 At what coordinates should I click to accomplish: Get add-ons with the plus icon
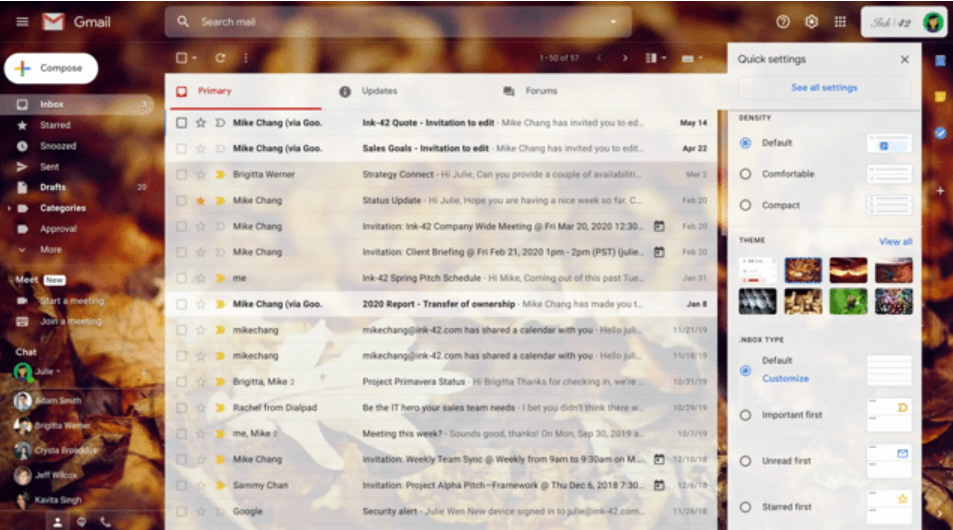coord(940,191)
